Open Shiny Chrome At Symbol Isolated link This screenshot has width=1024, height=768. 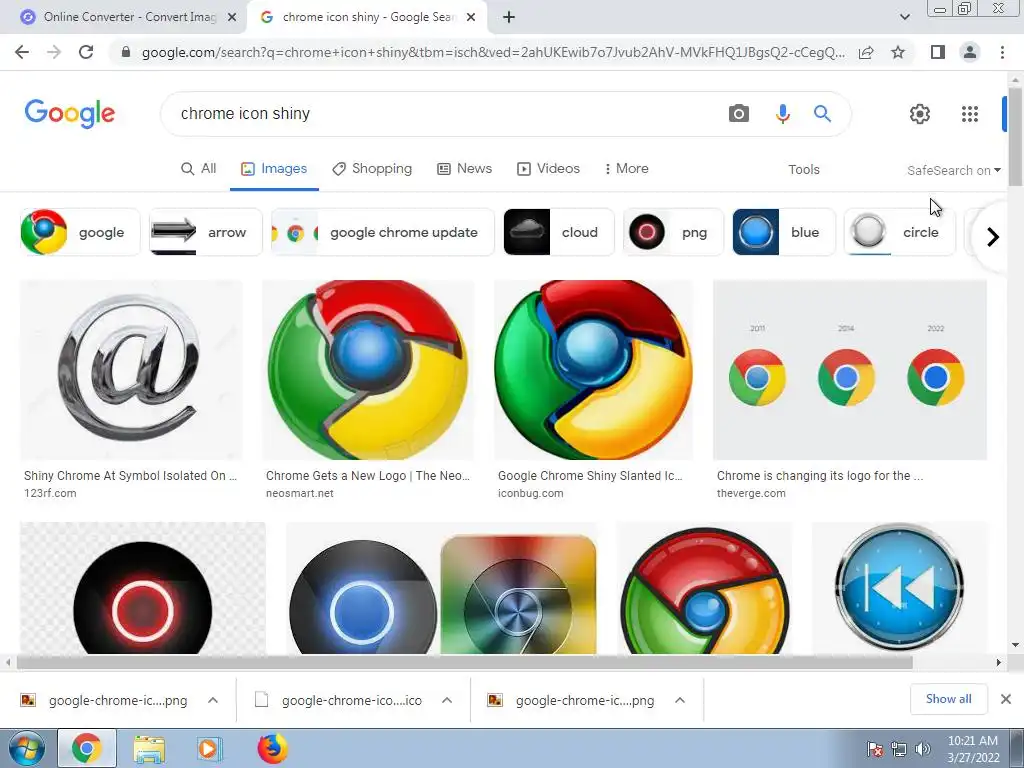130,475
